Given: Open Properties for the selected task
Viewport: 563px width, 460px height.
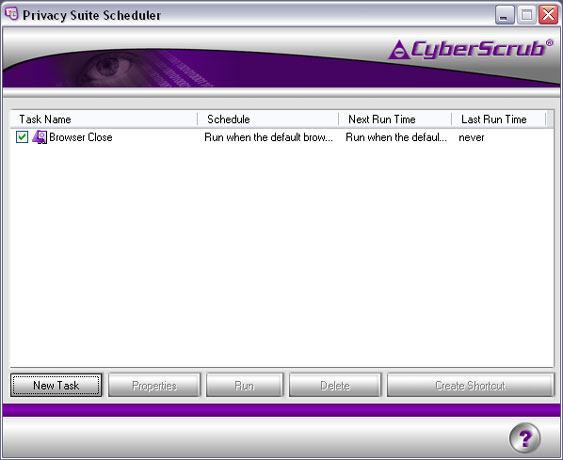Looking at the screenshot, I should (154, 385).
